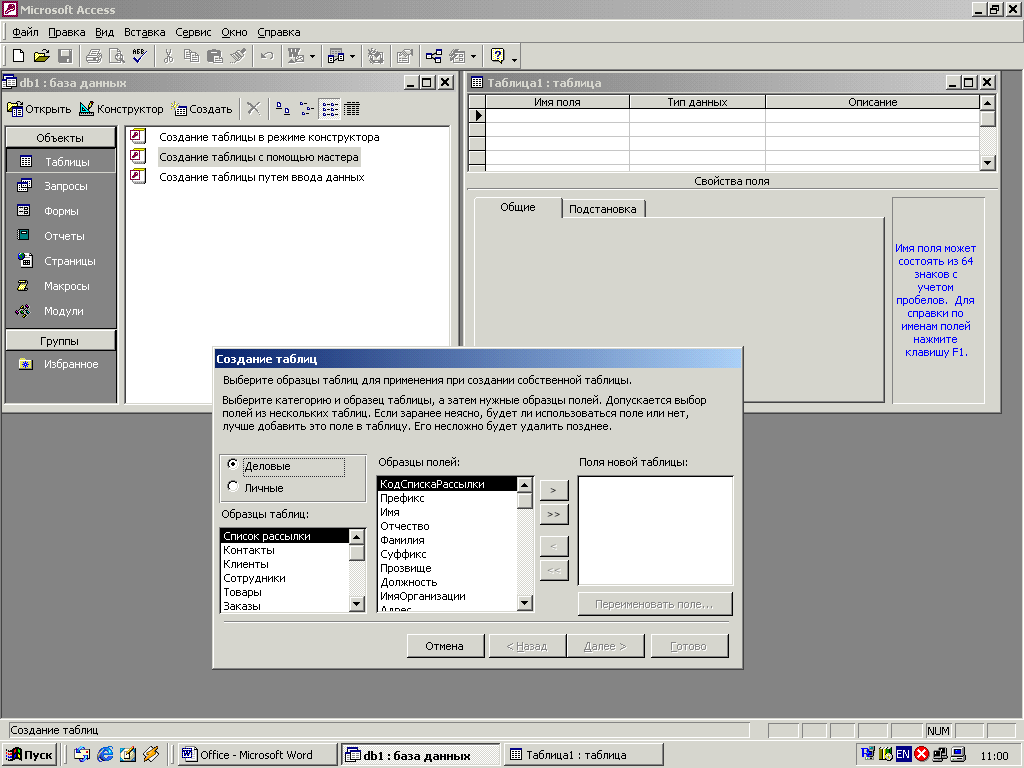
Task: Select the Личные radio button
Action: click(232, 487)
